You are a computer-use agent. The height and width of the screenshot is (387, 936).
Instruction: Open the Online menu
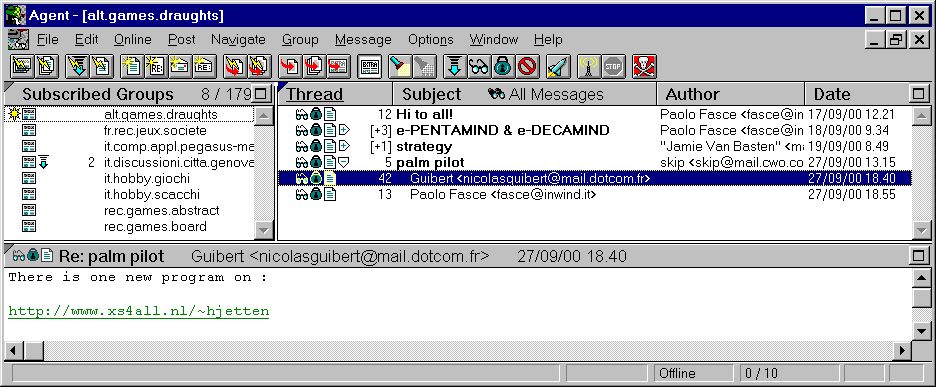133,39
